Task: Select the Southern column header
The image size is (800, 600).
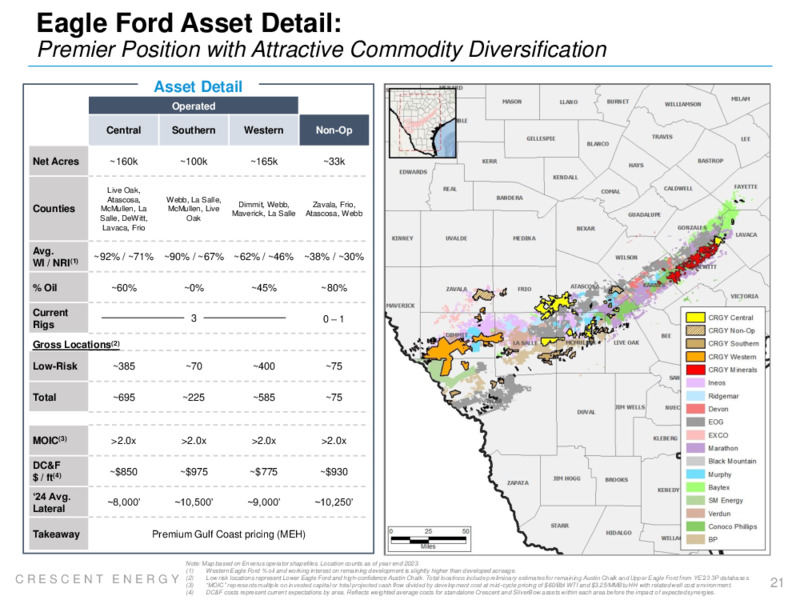Action: click(193, 130)
